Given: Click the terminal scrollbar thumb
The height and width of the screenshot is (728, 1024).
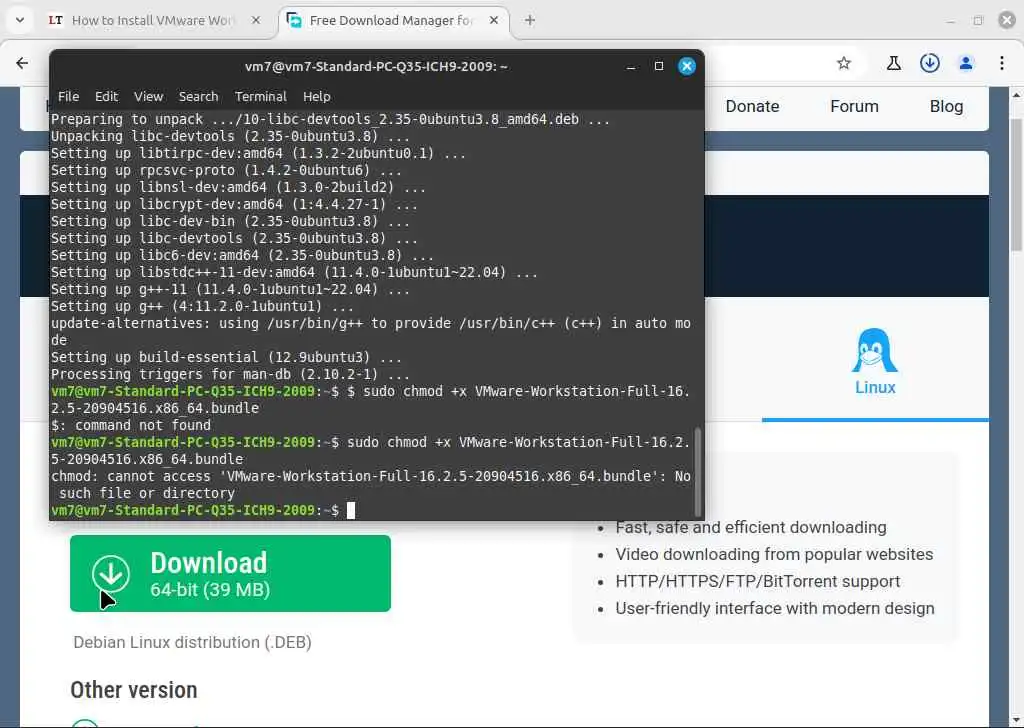Looking at the screenshot, I should coord(697,471).
